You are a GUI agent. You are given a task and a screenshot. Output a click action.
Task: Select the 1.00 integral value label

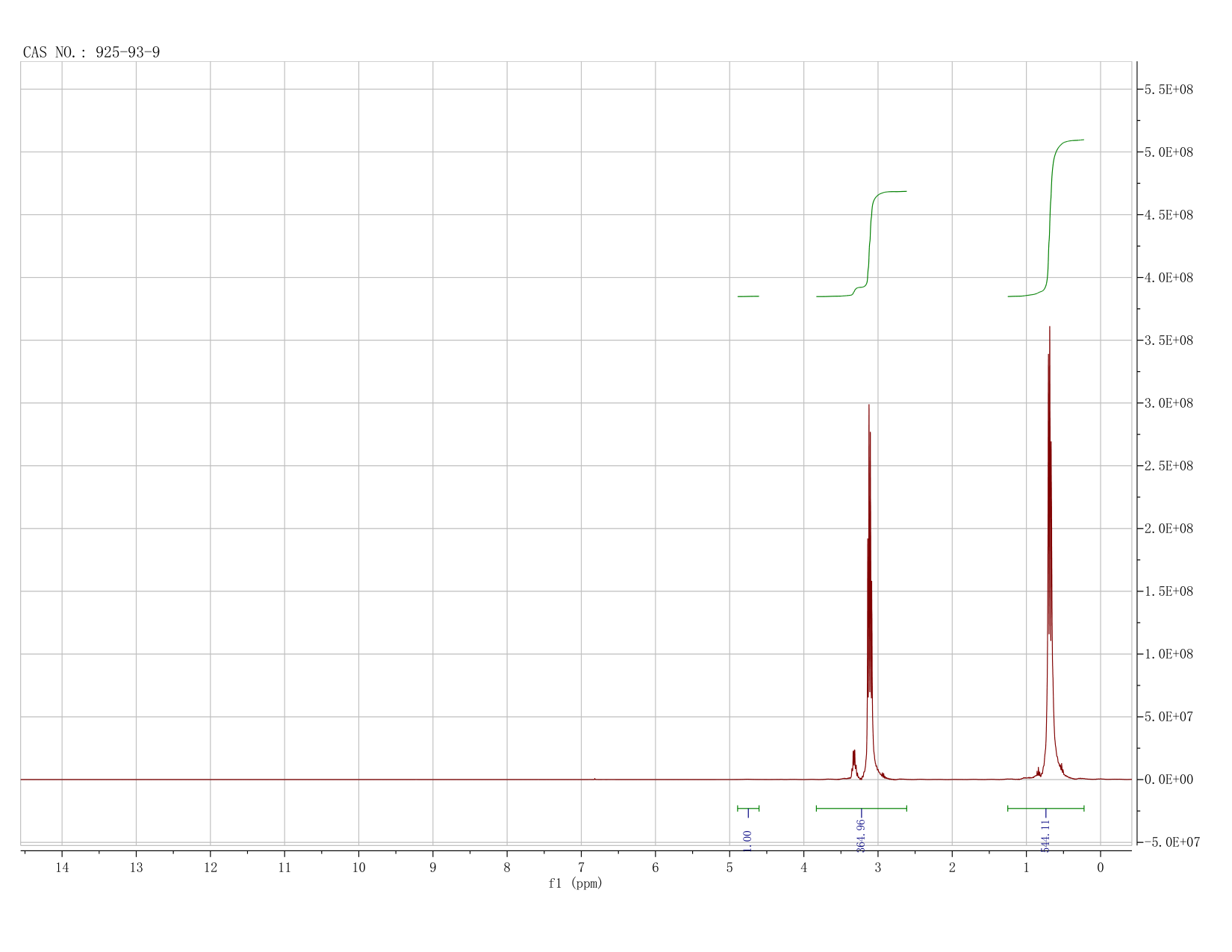click(x=748, y=840)
